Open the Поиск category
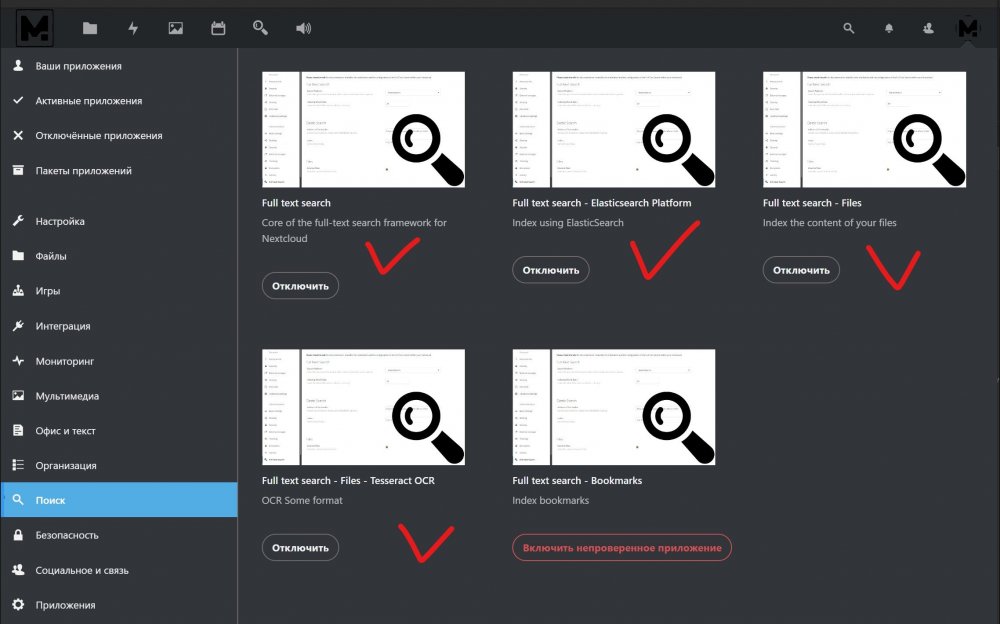1000x624 pixels. coord(119,500)
